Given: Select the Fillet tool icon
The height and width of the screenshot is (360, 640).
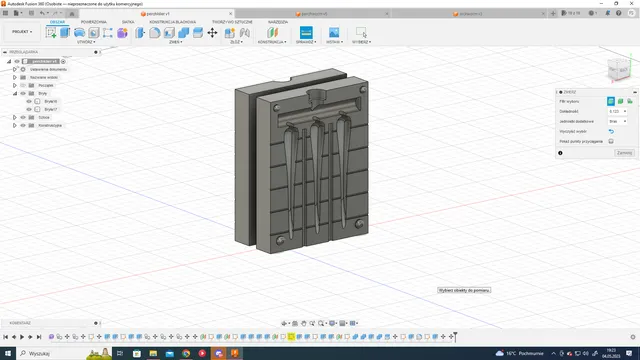Looking at the screenshot, I should 155,33.
